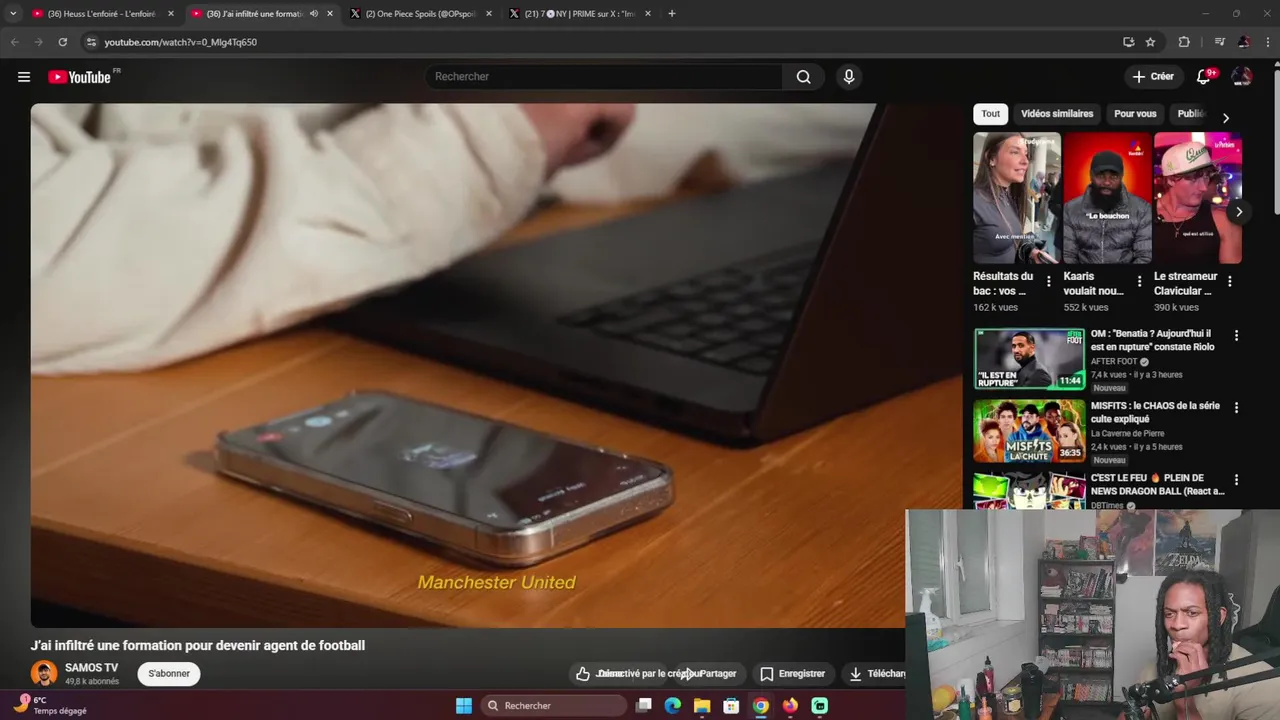The image size is (1280, 720).
Task: Open a new browser tab
Action: pyautogui.click(x=671, y=14)
